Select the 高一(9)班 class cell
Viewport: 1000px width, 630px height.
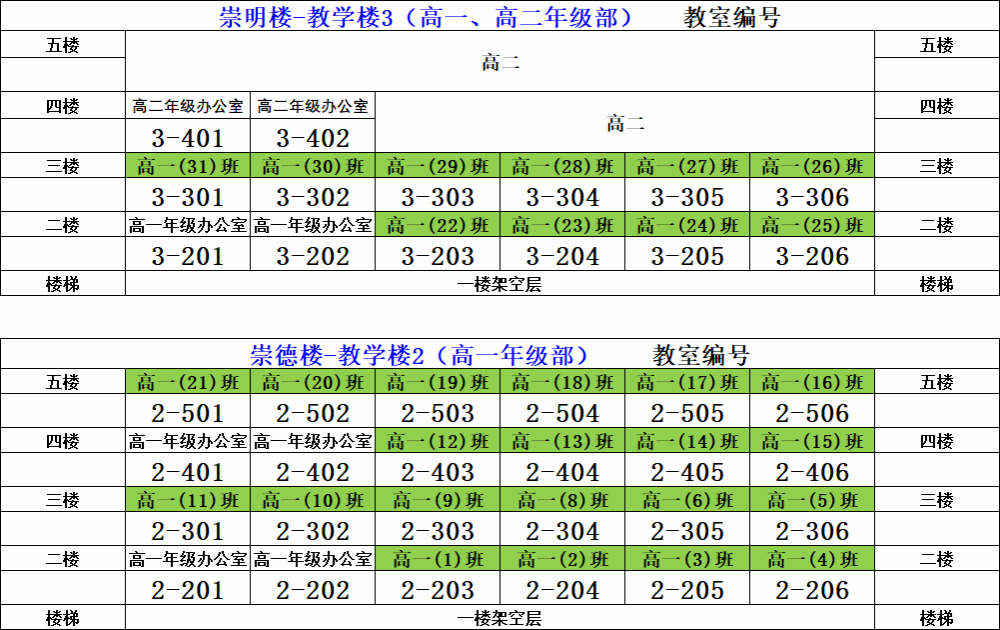[438, 500]
